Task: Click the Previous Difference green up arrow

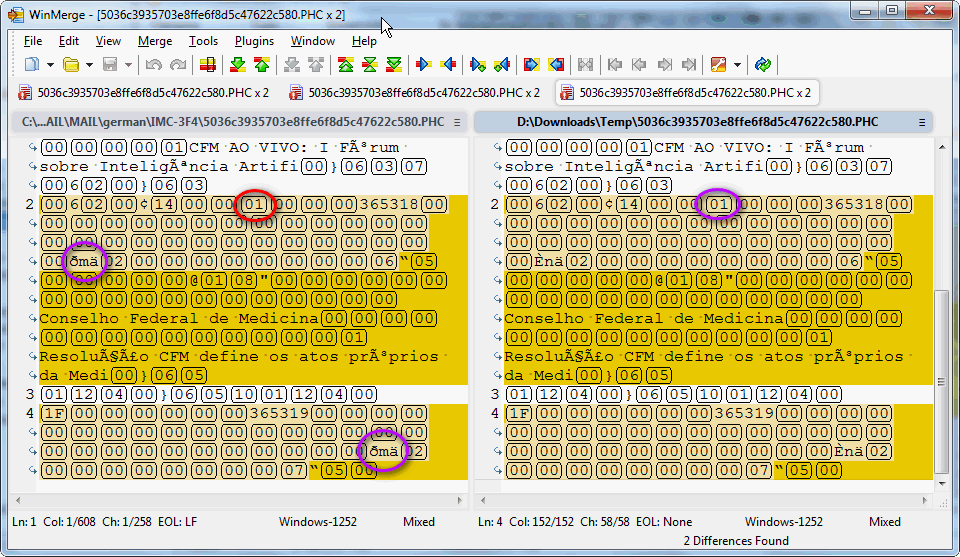Action: pos(262,65)
